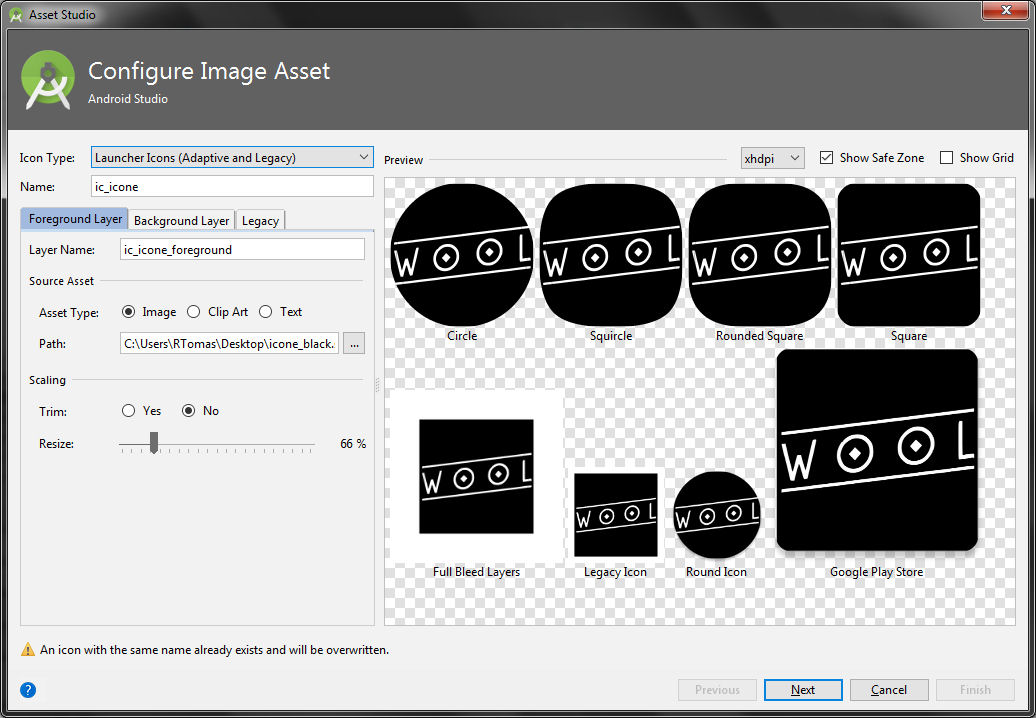Switch to the Background Layer tab
The width and height of the screenshot is (1036, 718).
coord(181,220)
